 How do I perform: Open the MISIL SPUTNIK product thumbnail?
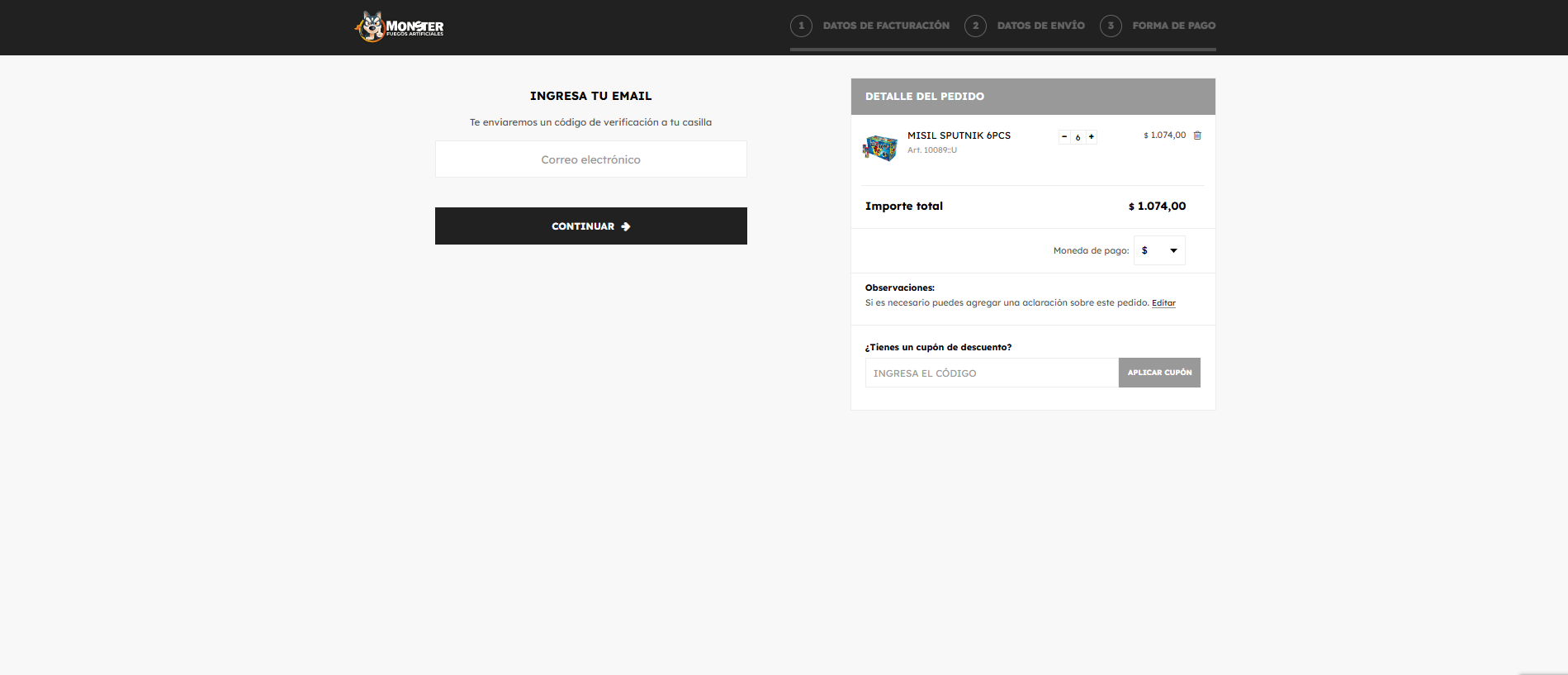click(x=880, y=148)
